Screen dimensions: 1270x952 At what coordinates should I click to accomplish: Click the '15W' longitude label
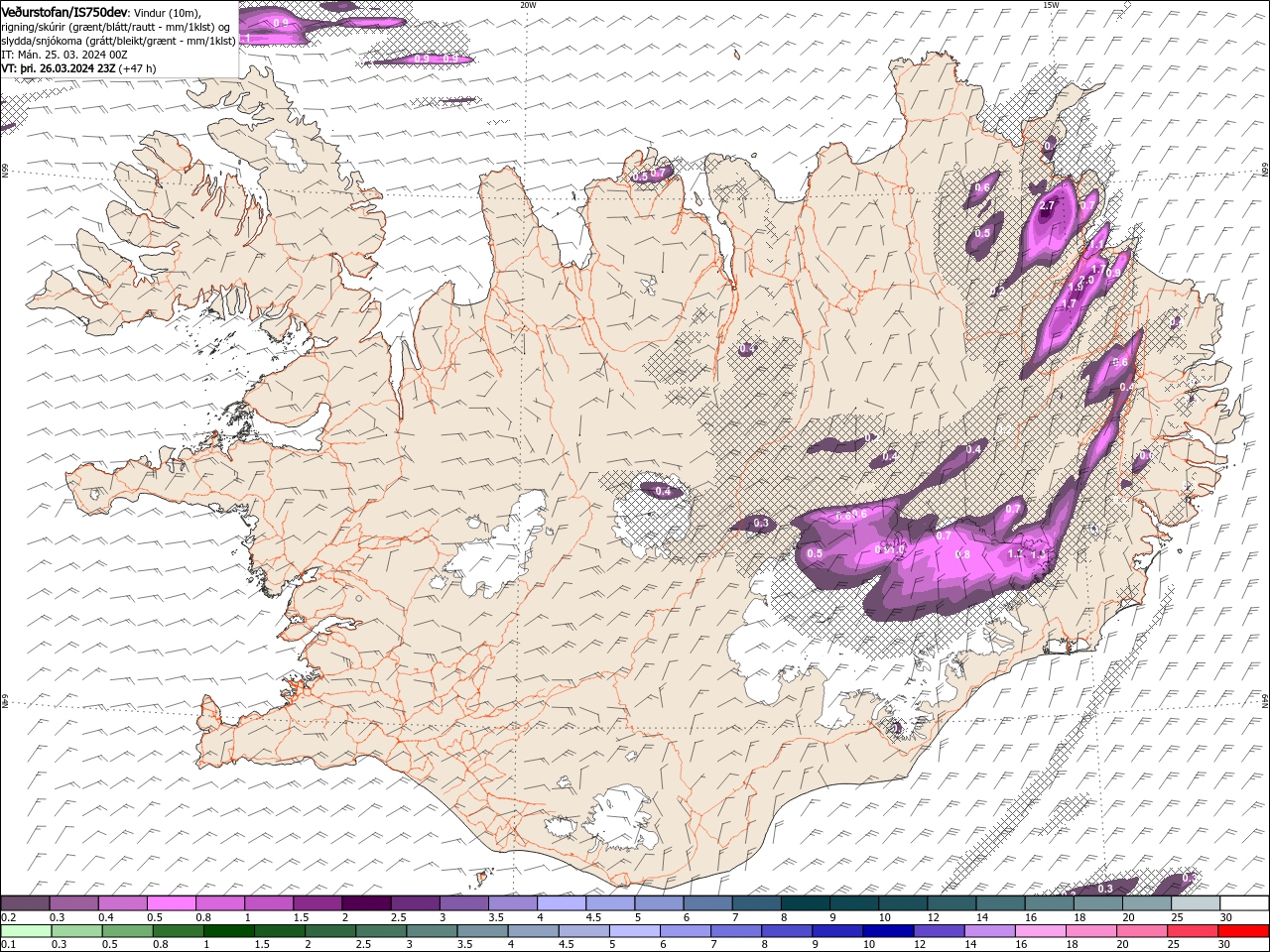pos(1051,5)
